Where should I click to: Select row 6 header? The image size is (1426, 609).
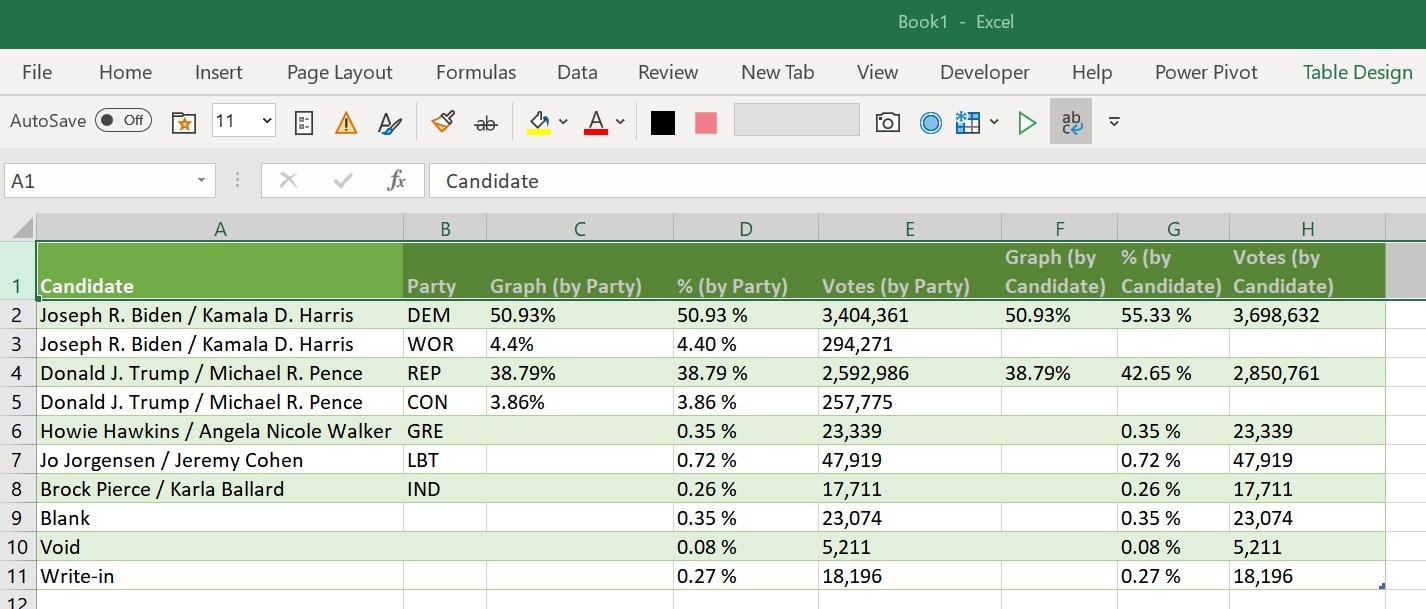pos(17,431)
